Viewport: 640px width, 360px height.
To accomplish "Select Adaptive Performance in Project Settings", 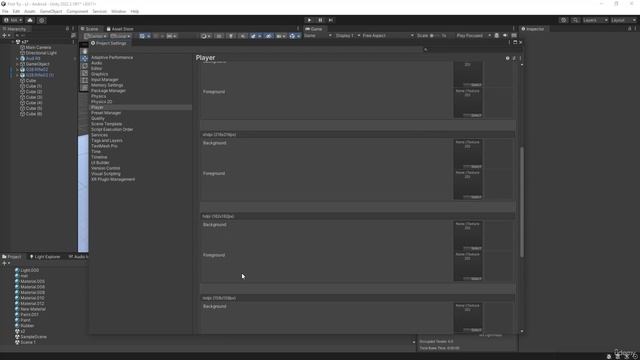I will (112, 58).
